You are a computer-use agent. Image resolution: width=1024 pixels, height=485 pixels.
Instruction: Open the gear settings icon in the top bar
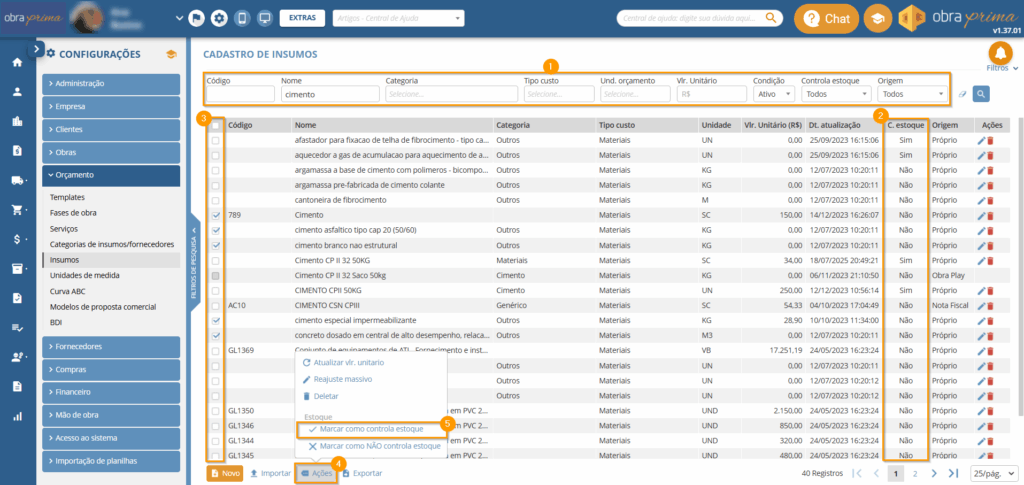(219, 18)
